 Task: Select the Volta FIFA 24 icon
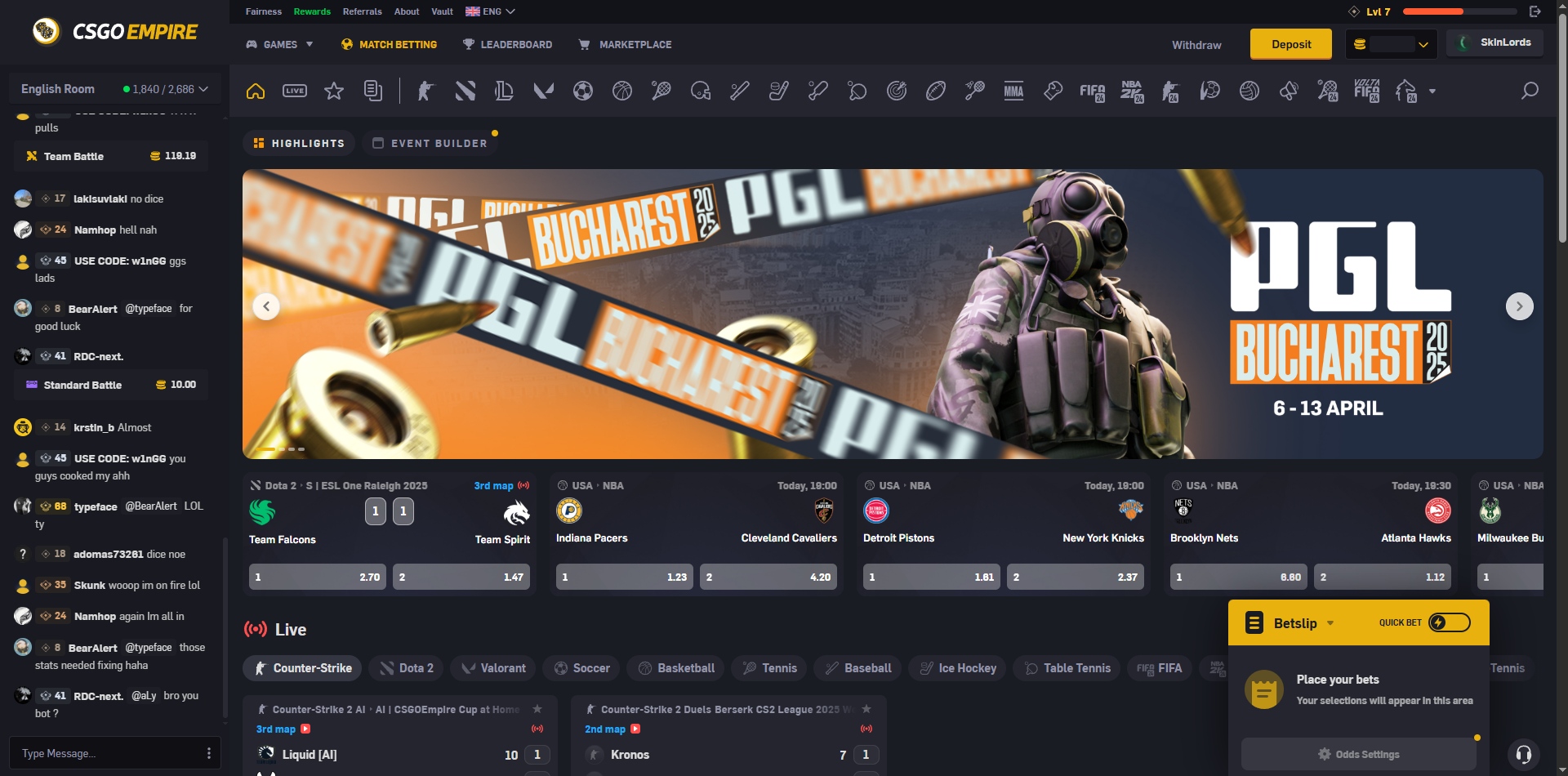coord(1366,91)
